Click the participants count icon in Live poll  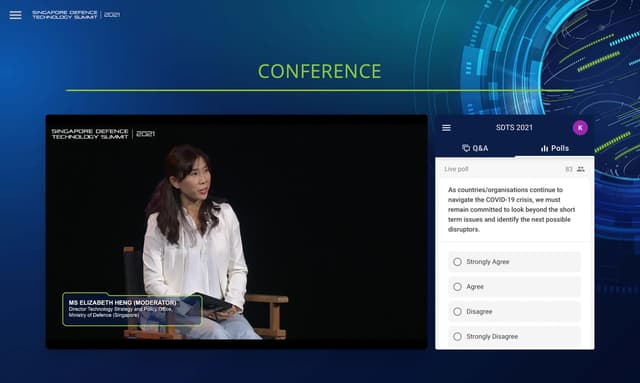580,169
